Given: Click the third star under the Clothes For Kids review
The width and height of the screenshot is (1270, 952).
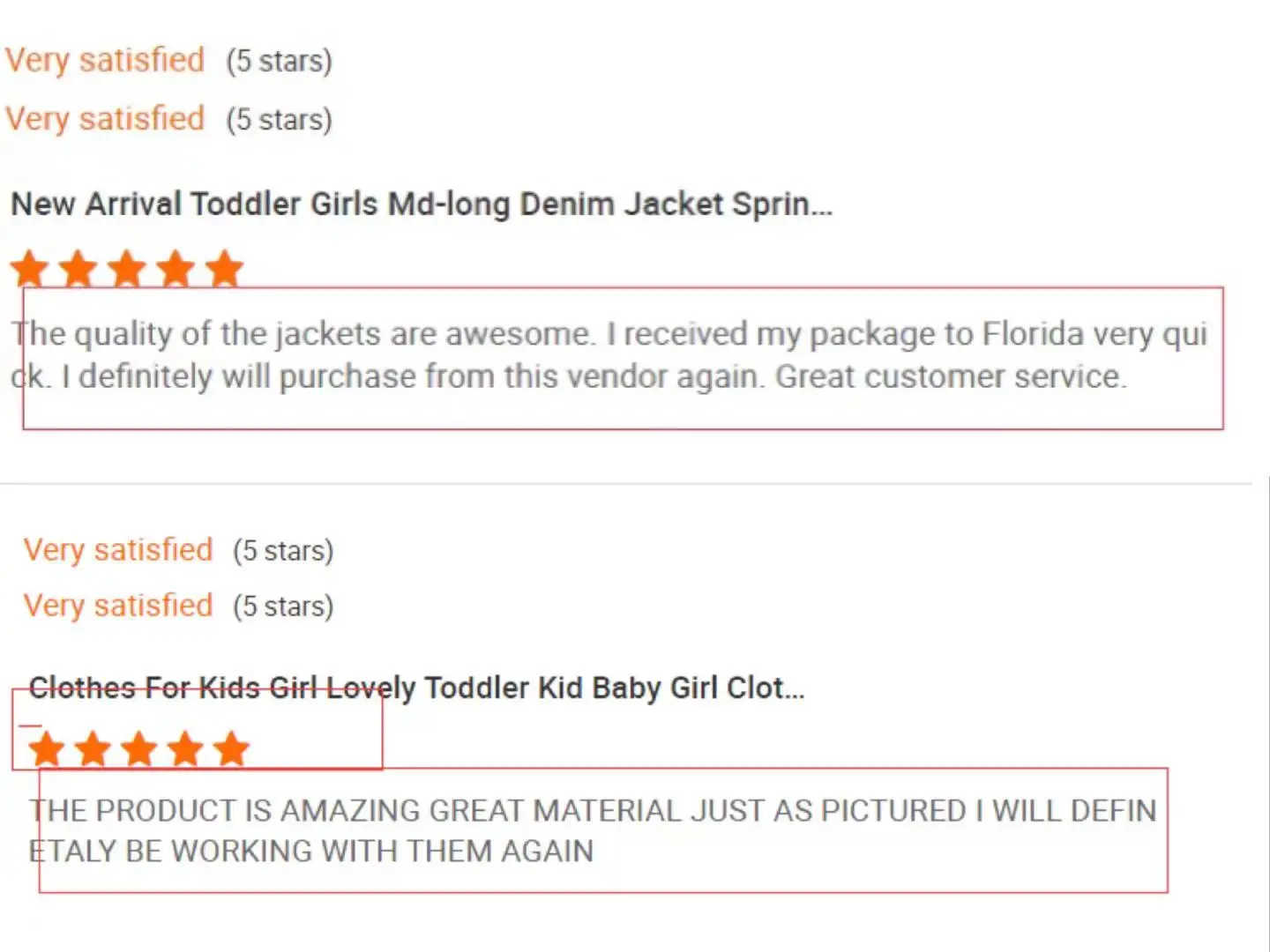Looking at the screenshot, I should (139, 749).
